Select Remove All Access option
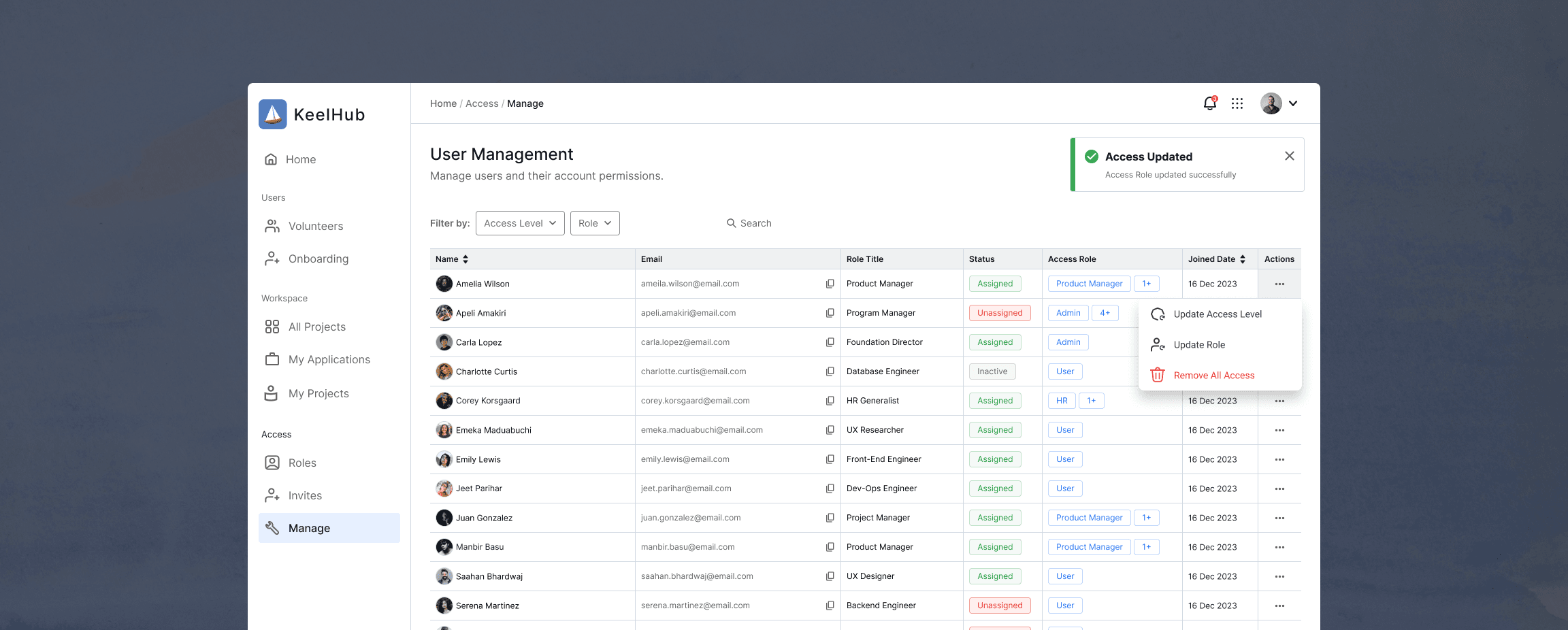Viewport: 1568px width, 630px height. (1213, 376)
